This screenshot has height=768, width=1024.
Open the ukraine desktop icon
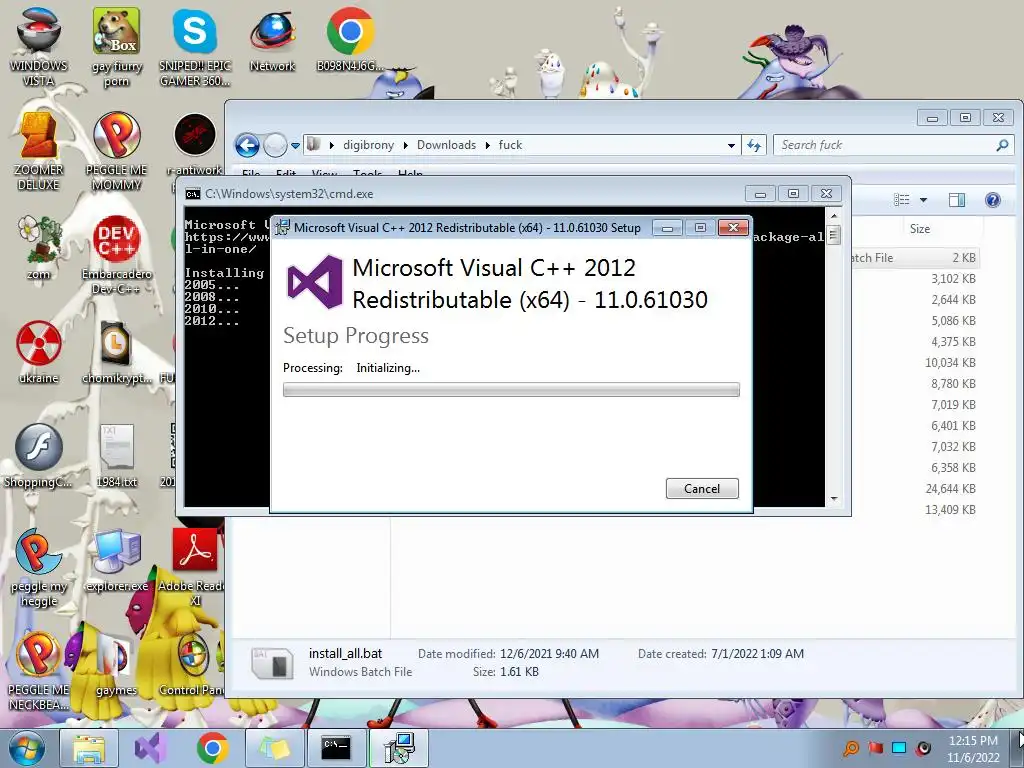coord(39,351)
